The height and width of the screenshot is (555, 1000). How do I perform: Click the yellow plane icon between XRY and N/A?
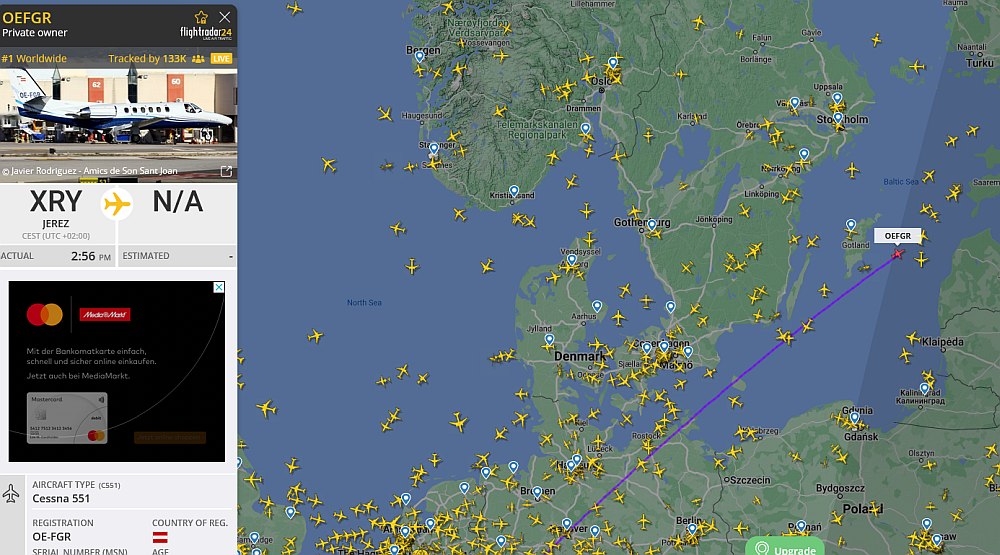pos(117,204)
